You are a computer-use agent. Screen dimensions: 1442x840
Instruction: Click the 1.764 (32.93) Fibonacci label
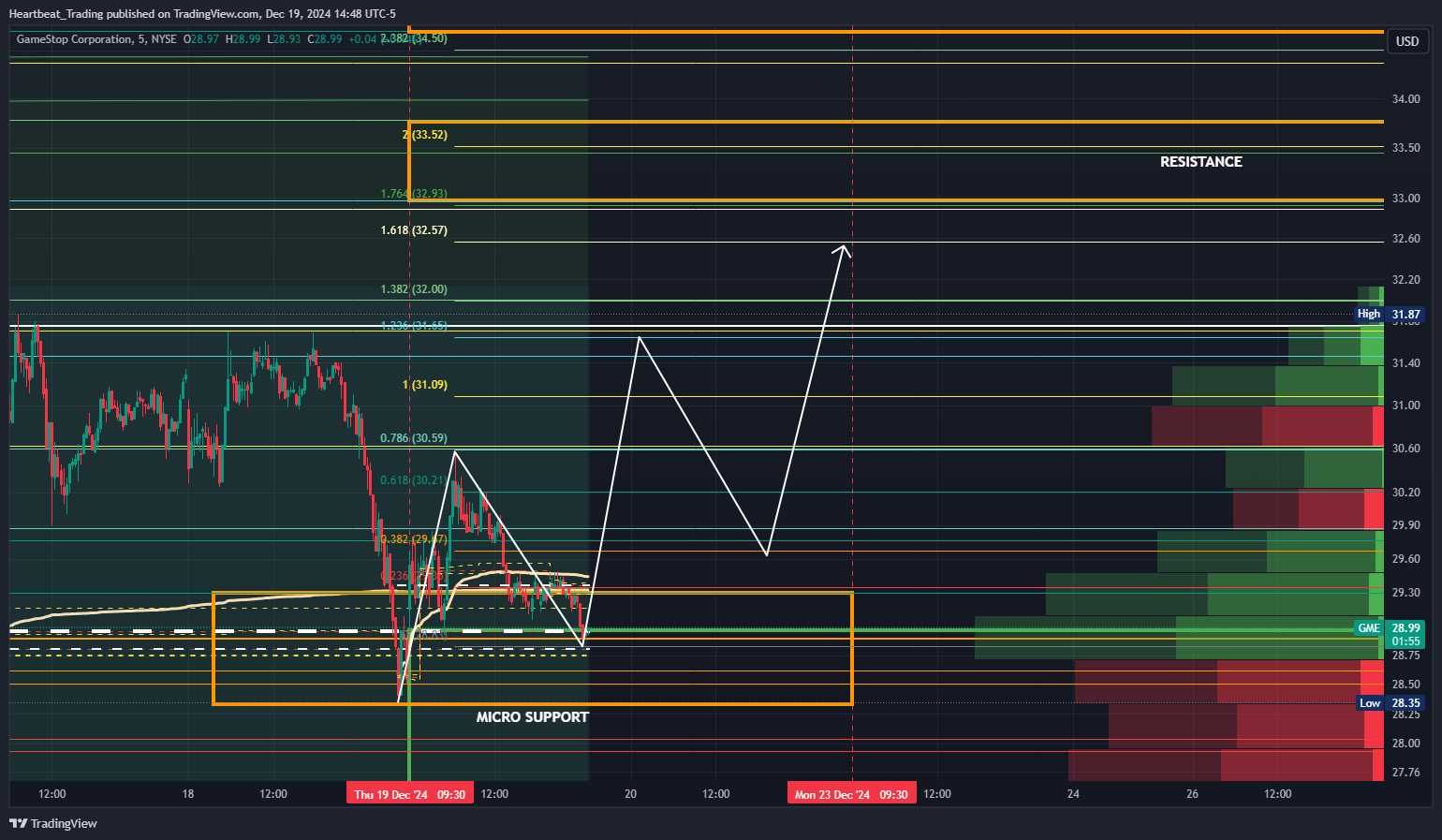coord(414,194)
